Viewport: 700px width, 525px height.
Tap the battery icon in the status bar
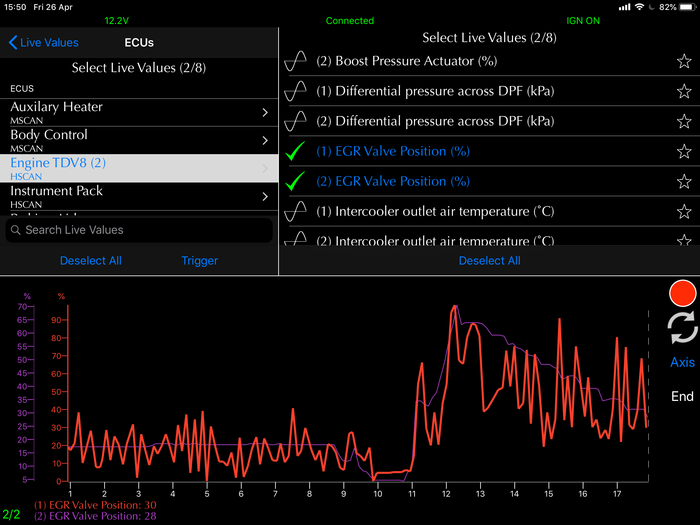(x=688, y=7)
